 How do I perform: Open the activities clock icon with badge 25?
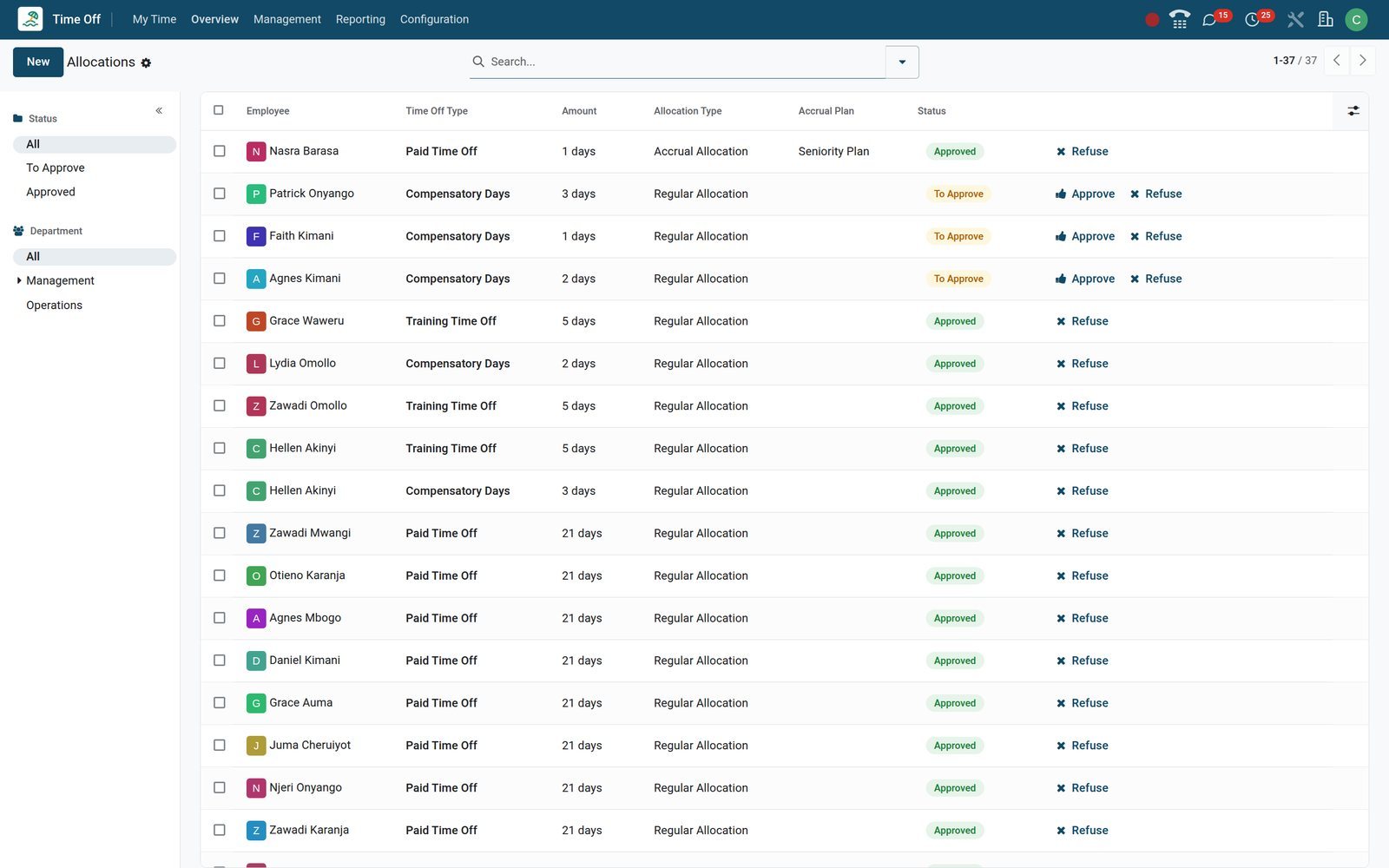point(1252,20)
